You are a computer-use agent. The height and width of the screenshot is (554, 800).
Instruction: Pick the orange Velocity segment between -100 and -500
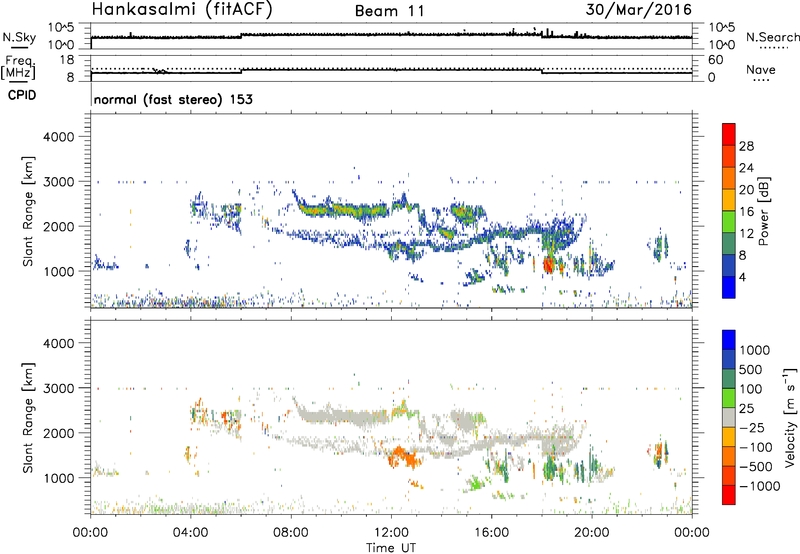729,456
